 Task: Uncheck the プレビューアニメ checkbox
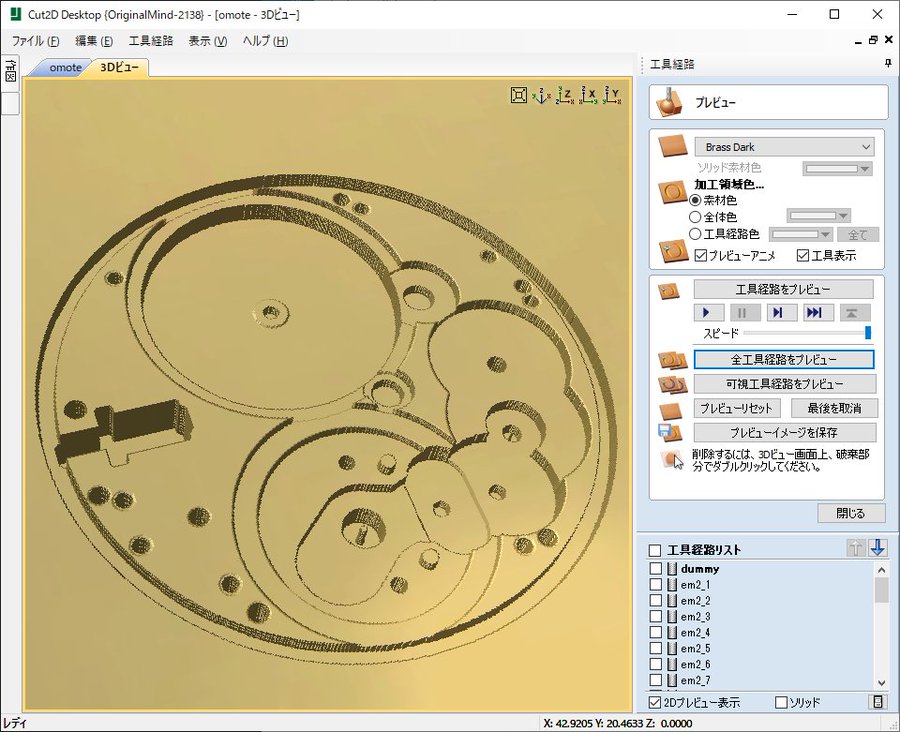(x=701, y=256)
